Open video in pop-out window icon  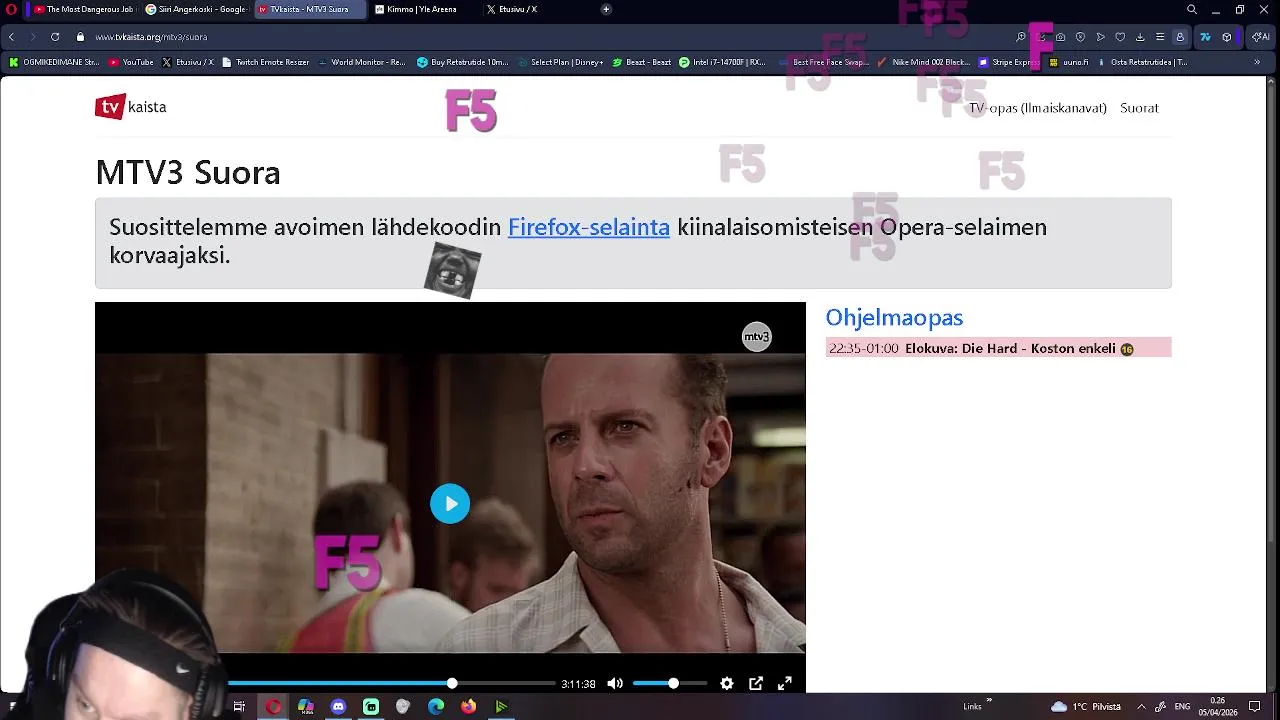[x=756, y=684]
